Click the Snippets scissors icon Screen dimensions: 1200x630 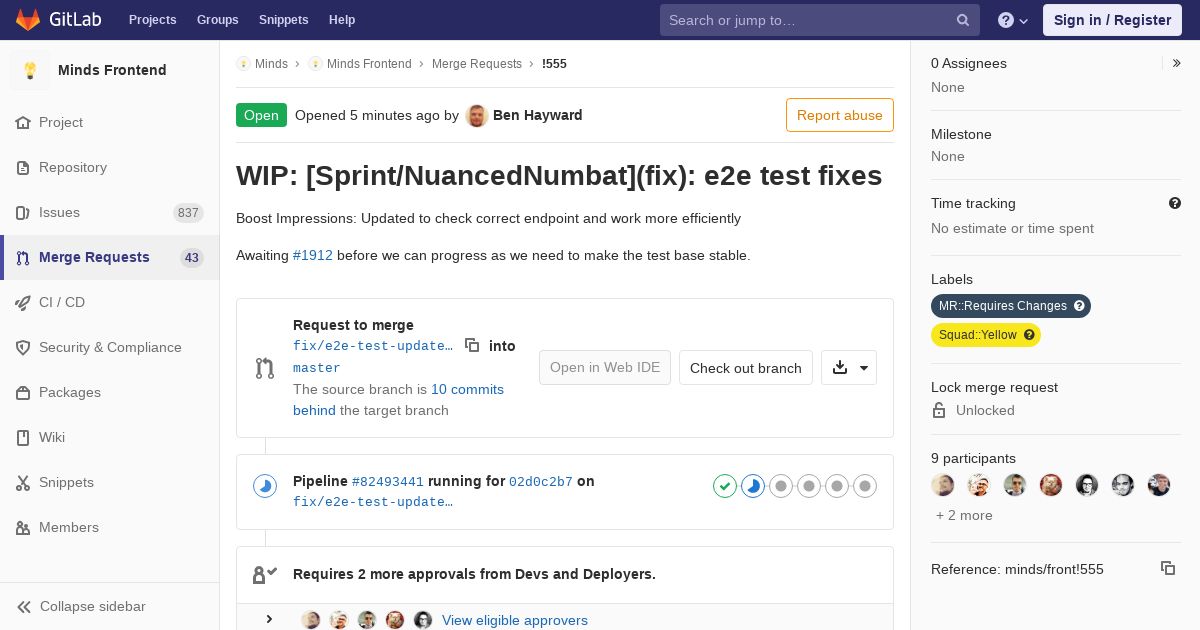point(23,482)
